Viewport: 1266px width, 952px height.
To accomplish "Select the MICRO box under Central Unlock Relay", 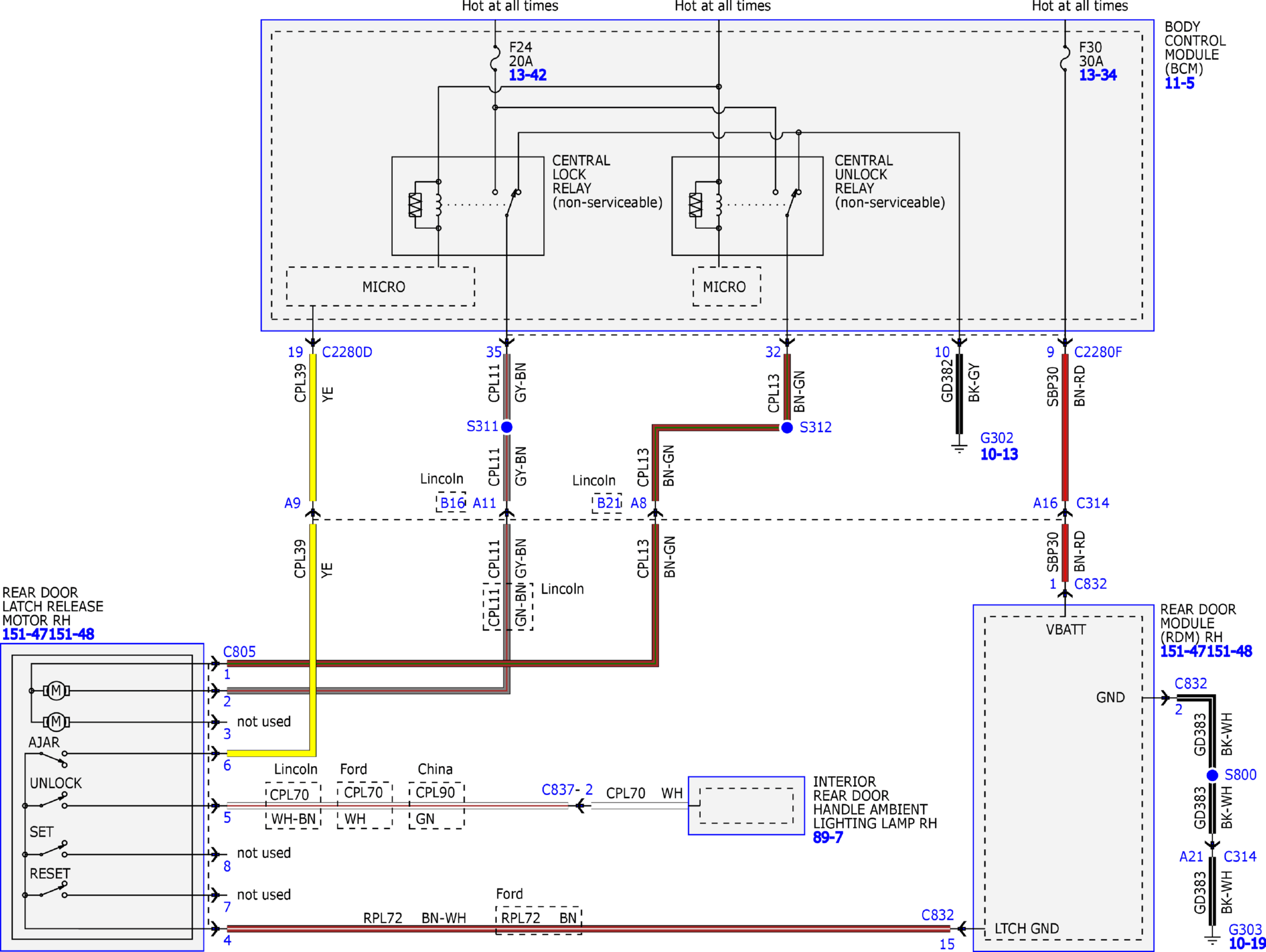I will [726, 286].
